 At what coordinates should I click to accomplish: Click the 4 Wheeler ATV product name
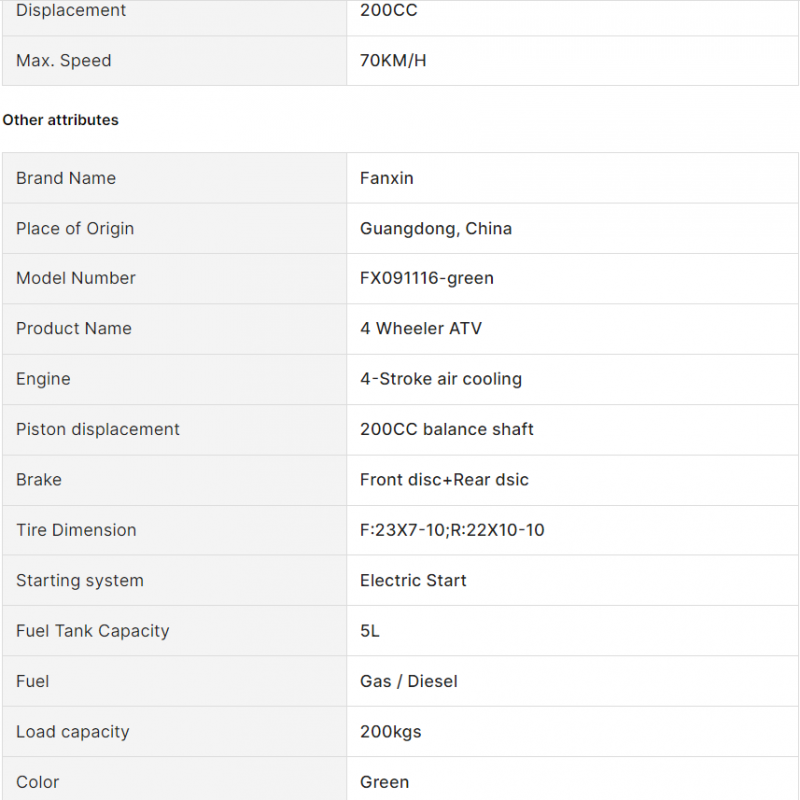coord(420,329)
